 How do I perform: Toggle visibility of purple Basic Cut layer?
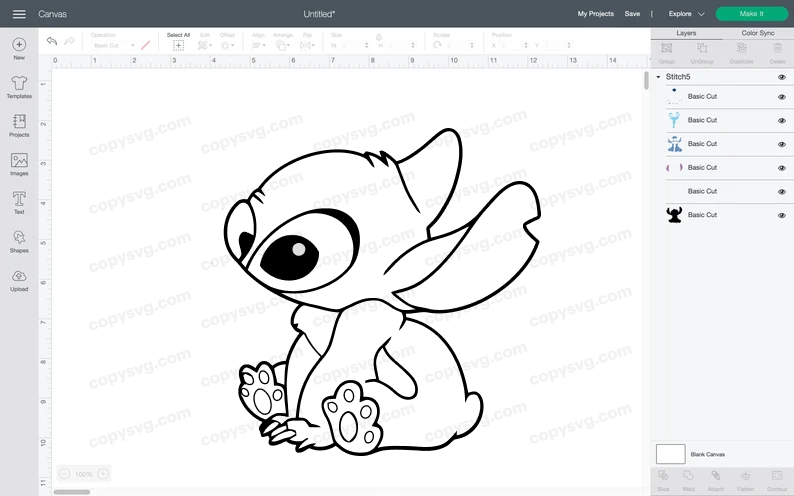[x=782, y=168]
